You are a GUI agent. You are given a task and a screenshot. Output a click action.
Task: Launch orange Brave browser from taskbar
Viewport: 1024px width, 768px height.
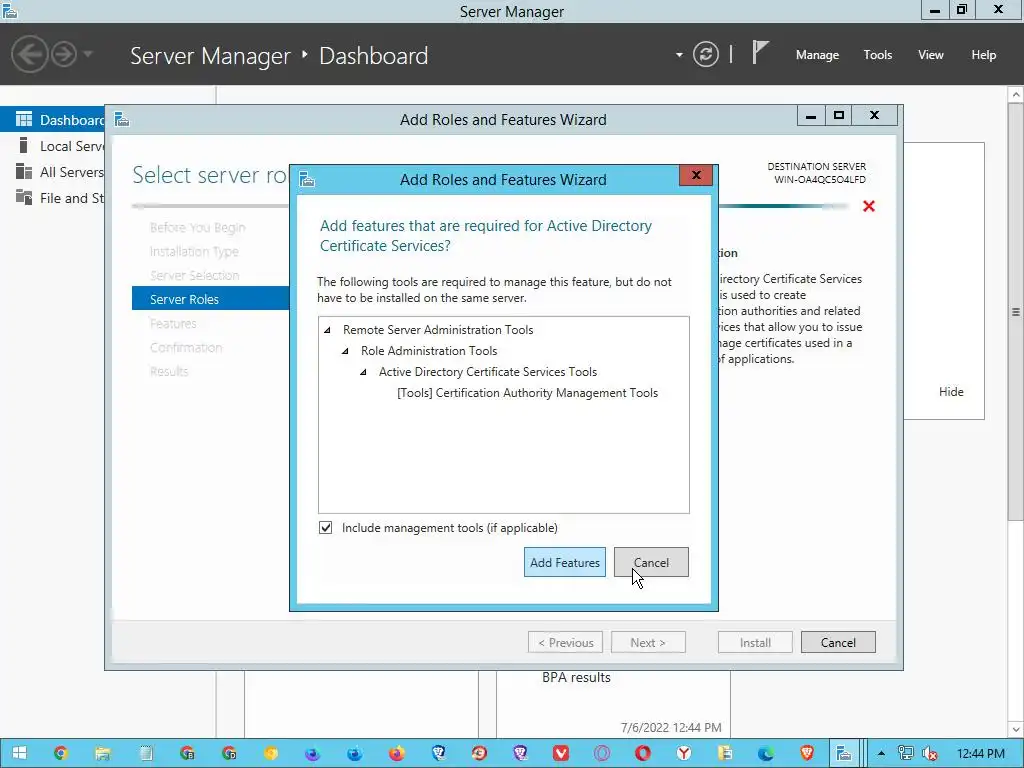807,753
